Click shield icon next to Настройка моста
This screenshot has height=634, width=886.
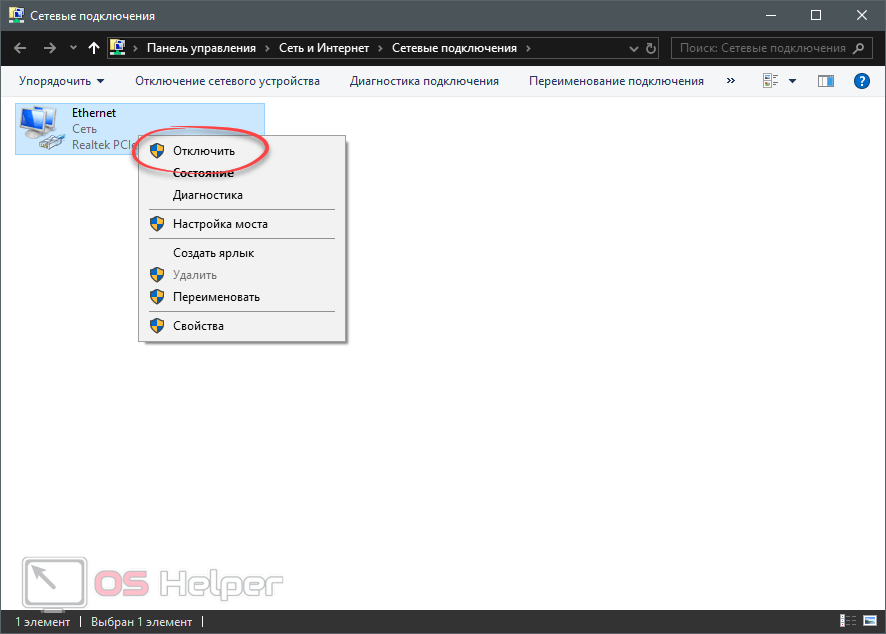(x=157, y=224)
